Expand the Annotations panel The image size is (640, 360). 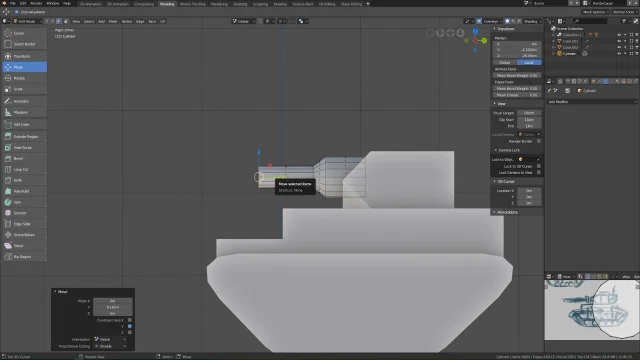tap(507, 212)
